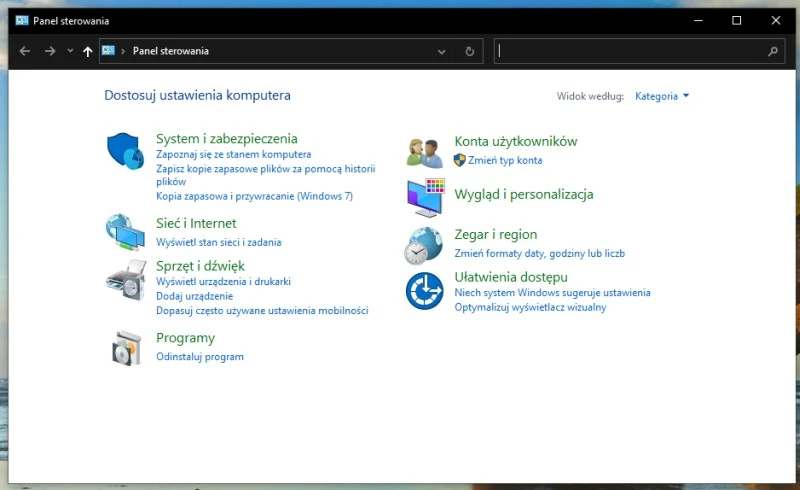The width and height of the screenshot is (800, 490).
Task: Open the Ułatwienia dostępu blue circle icon
Action: point(424,291)
